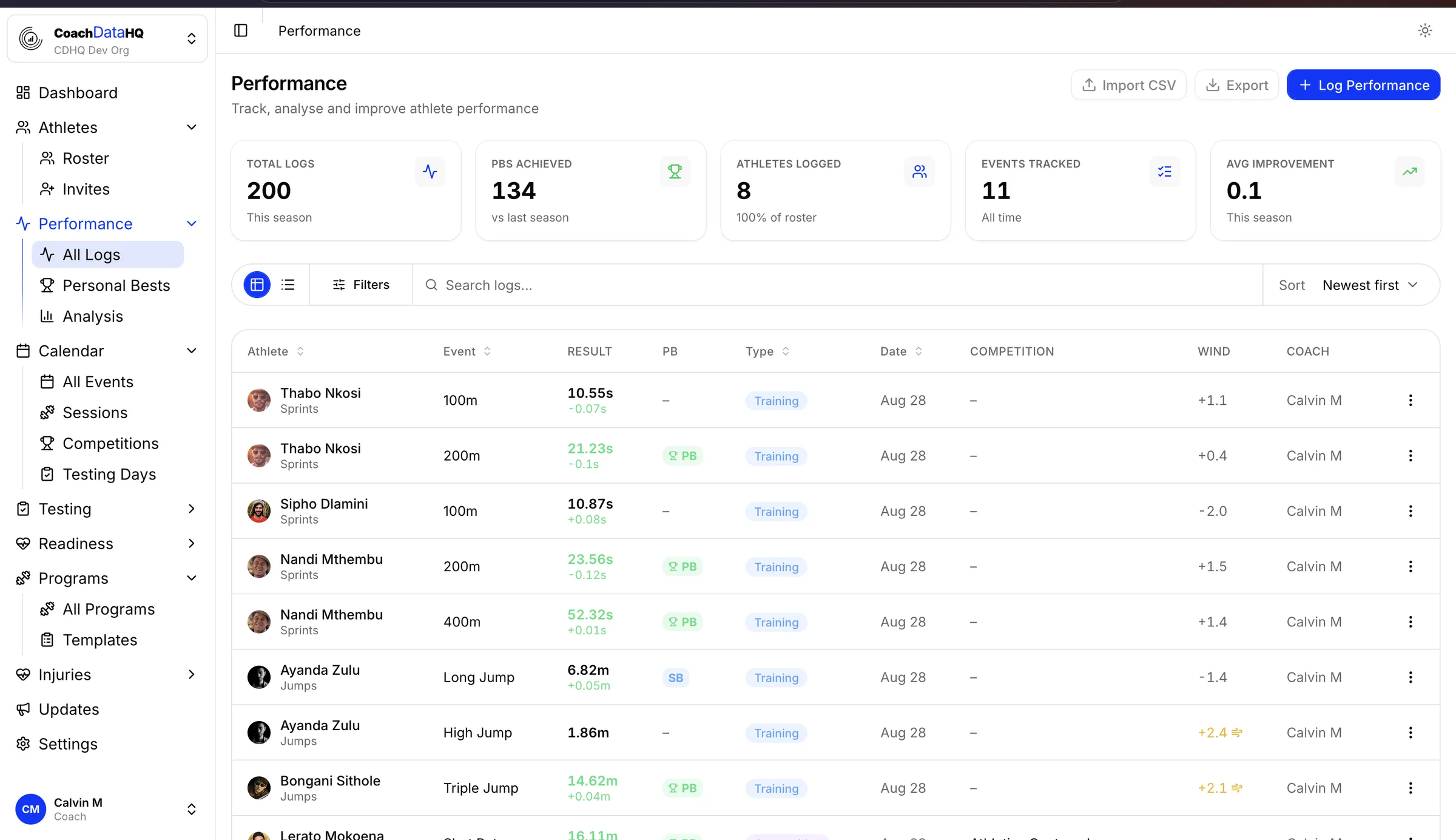The image size is (1456, 840).
Task: Open row menu for Nandi Mthembu 400m
Action: click(1410, 622)
